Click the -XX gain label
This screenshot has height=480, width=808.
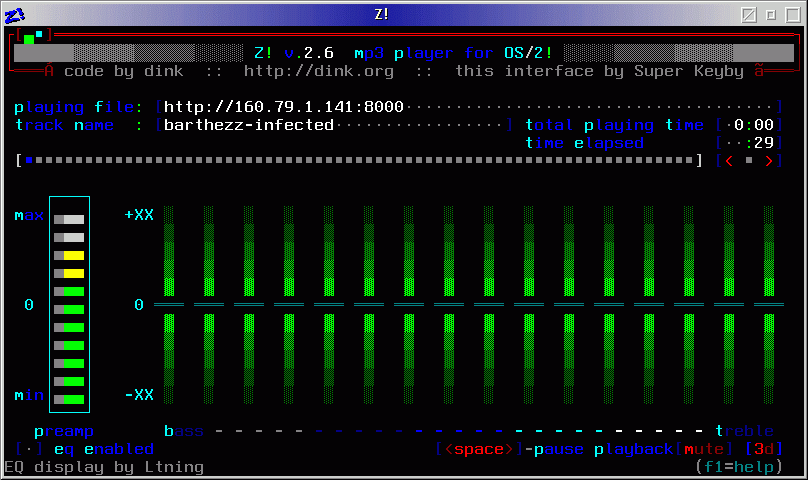tap(139, 395)
